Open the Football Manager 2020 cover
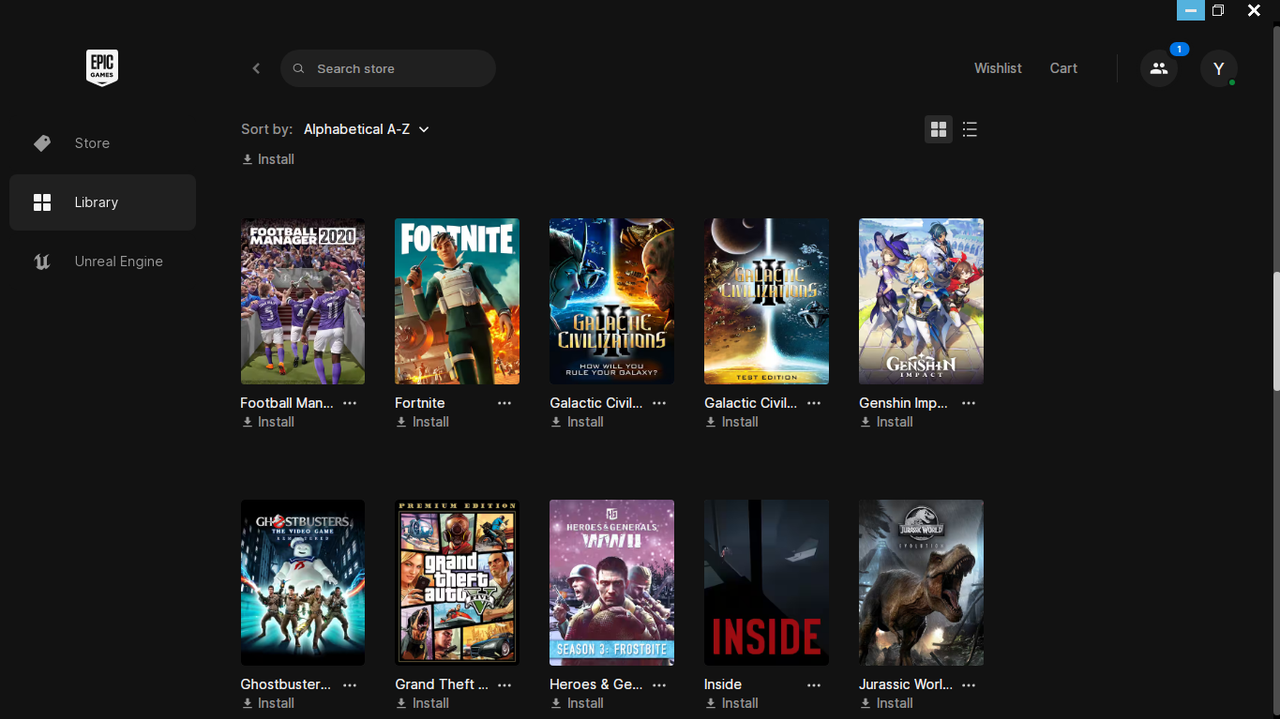Image resolution: width=1280 pixels, height=719 pixels. 303,301
